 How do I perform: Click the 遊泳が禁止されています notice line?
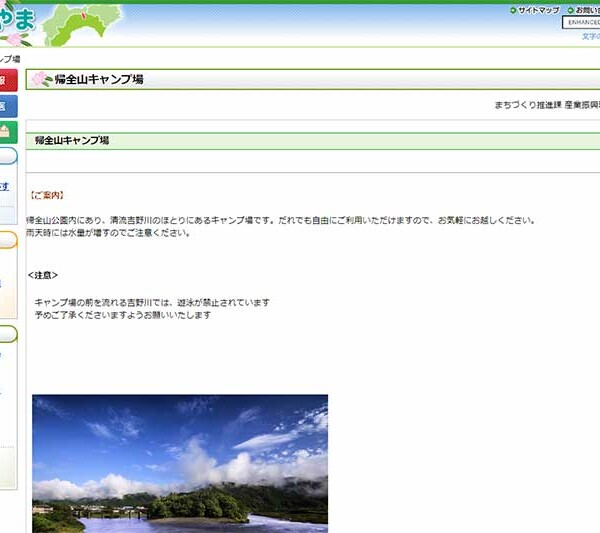point(152,303)
